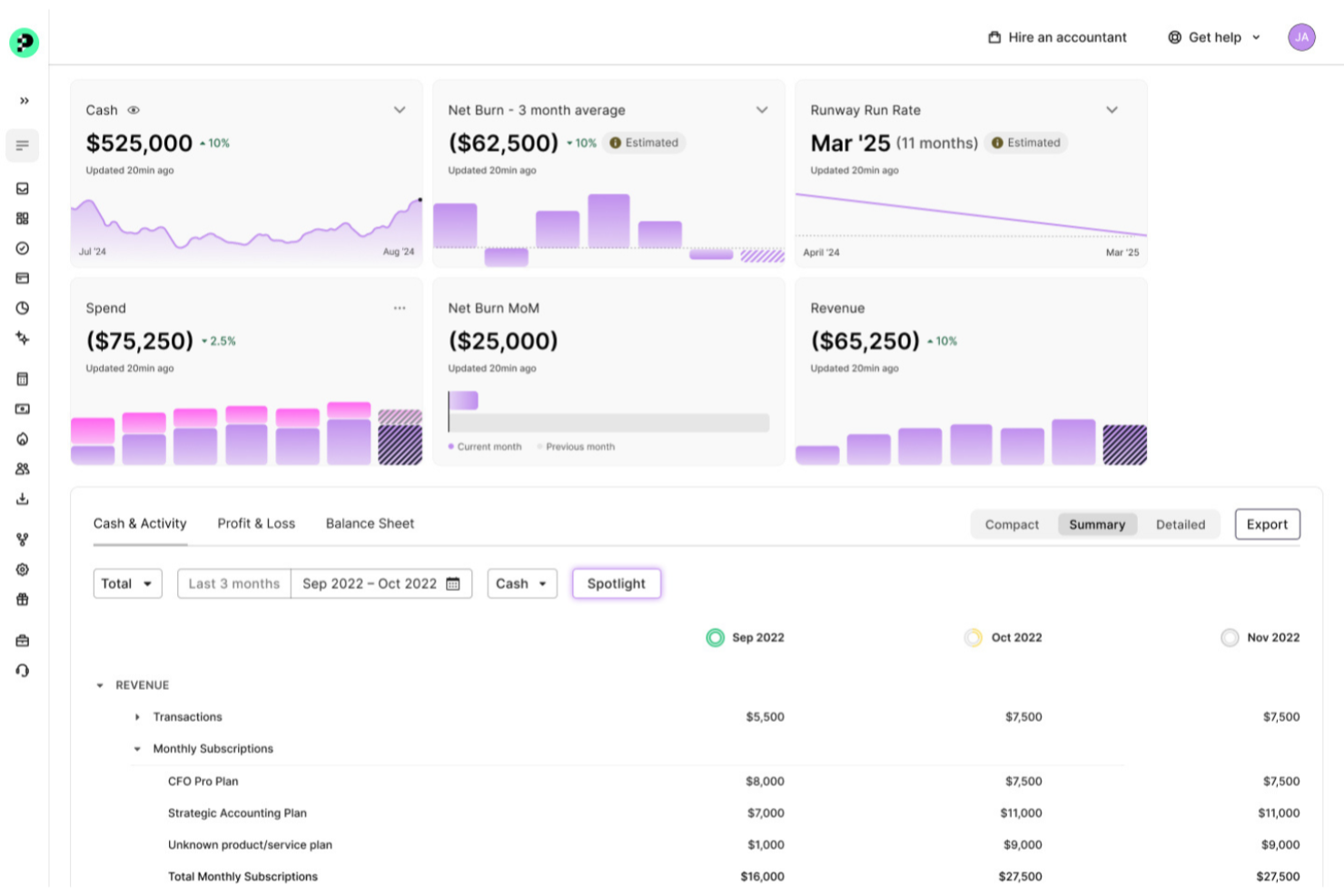Expand the Net Burn card chevron
This screenshot has height=896, width=1344.
tap(762, 110)
